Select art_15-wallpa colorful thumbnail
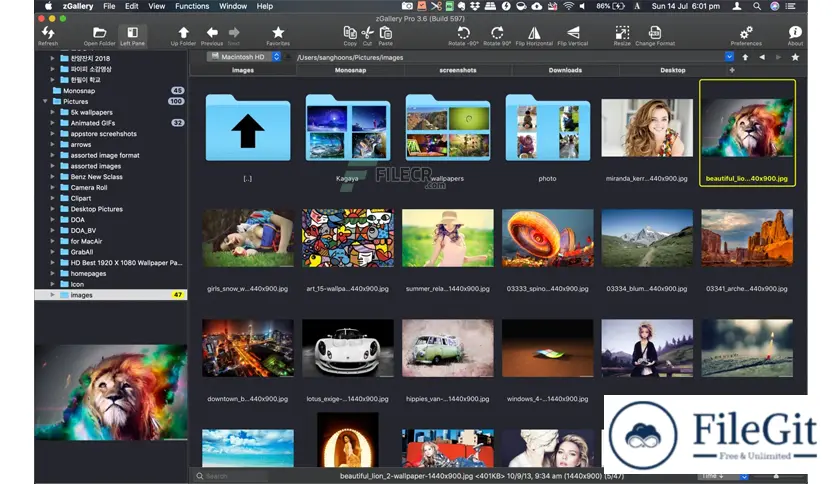Viewport: 836px width, 484px height. 348,238
